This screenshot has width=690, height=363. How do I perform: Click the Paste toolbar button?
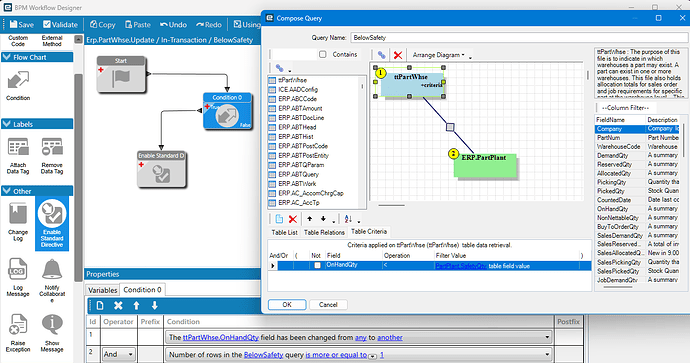138,25
